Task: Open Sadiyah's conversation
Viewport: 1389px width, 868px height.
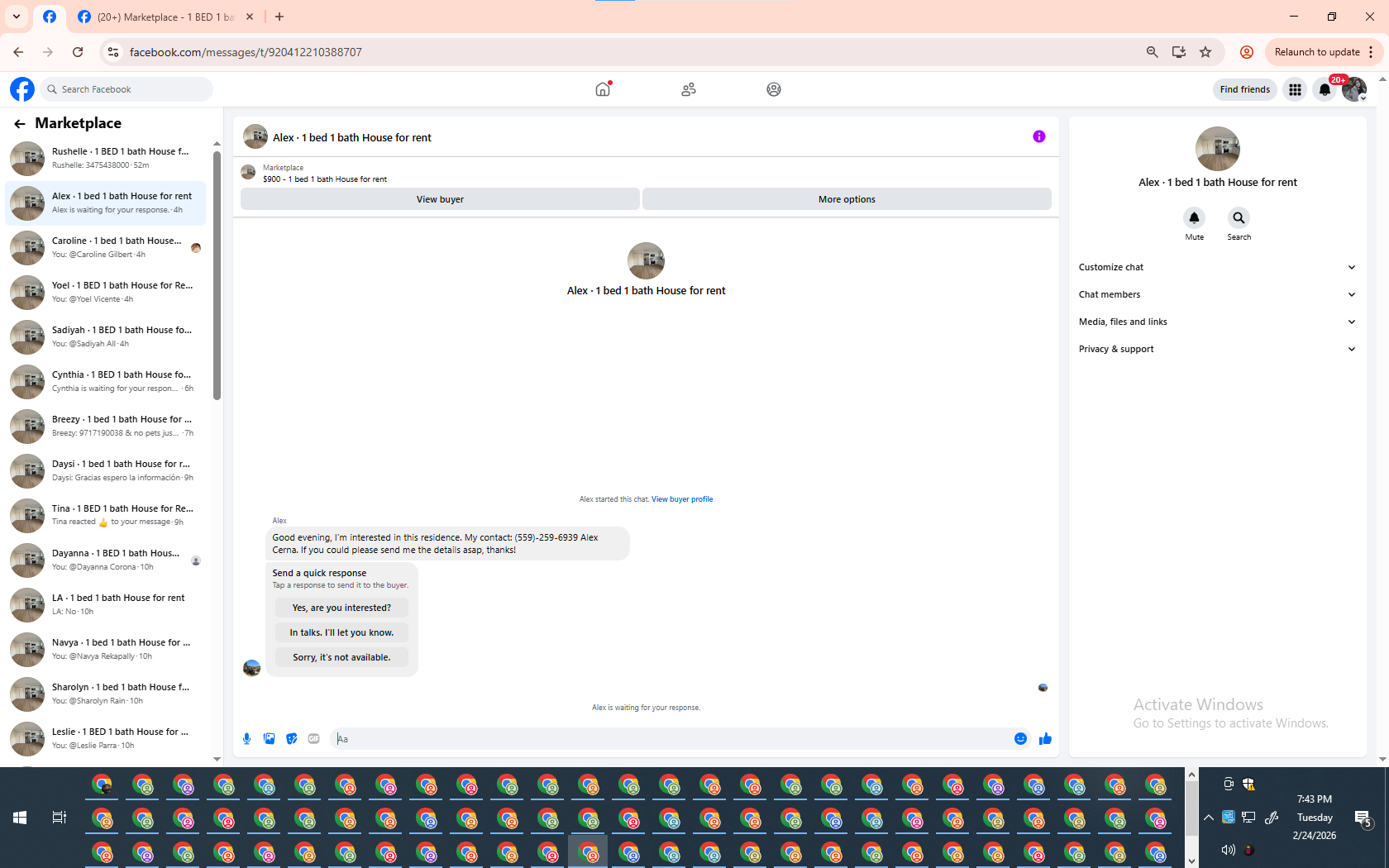Action: [106, 336]
